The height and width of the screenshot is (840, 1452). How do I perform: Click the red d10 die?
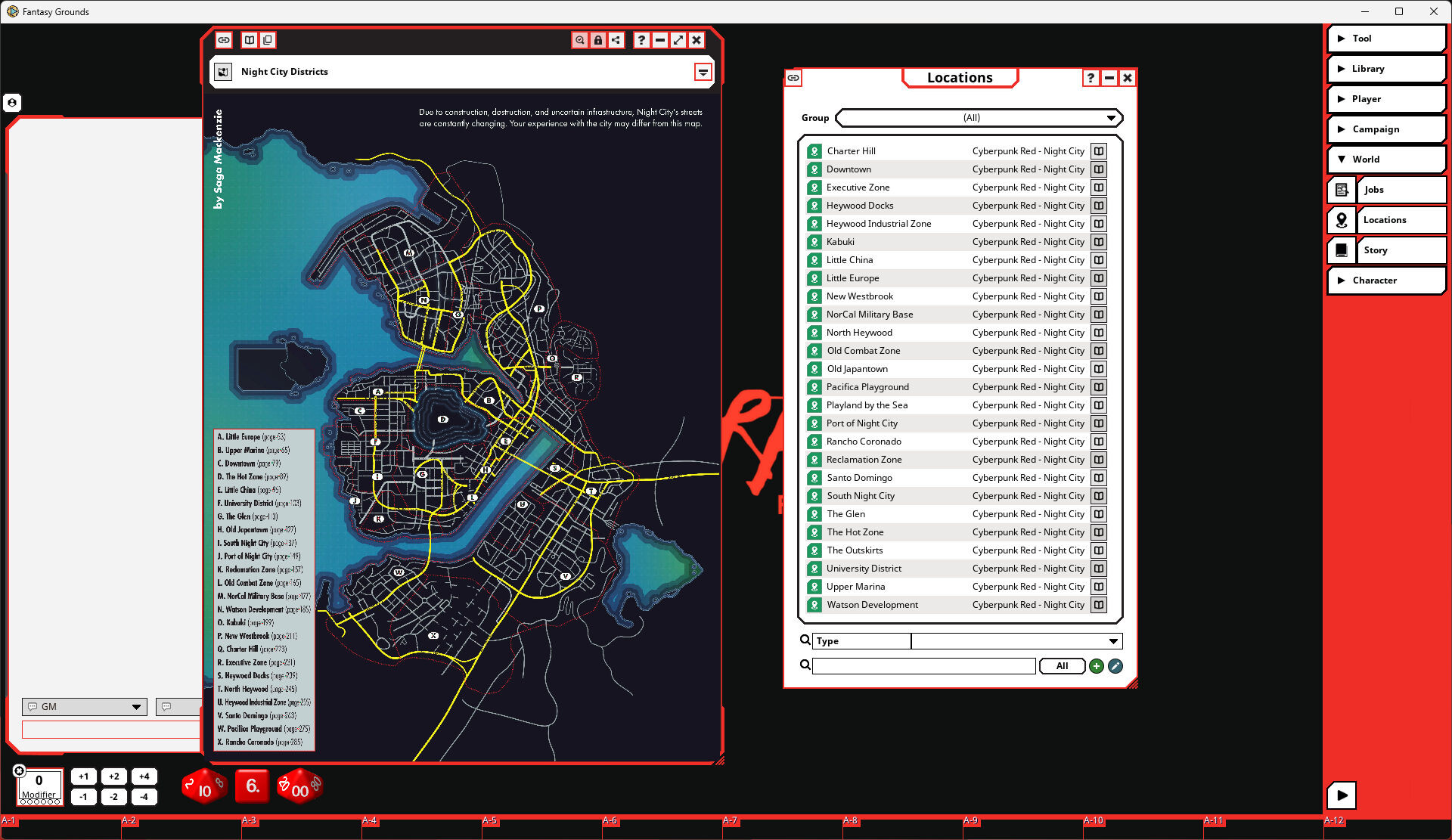[204, 787]
